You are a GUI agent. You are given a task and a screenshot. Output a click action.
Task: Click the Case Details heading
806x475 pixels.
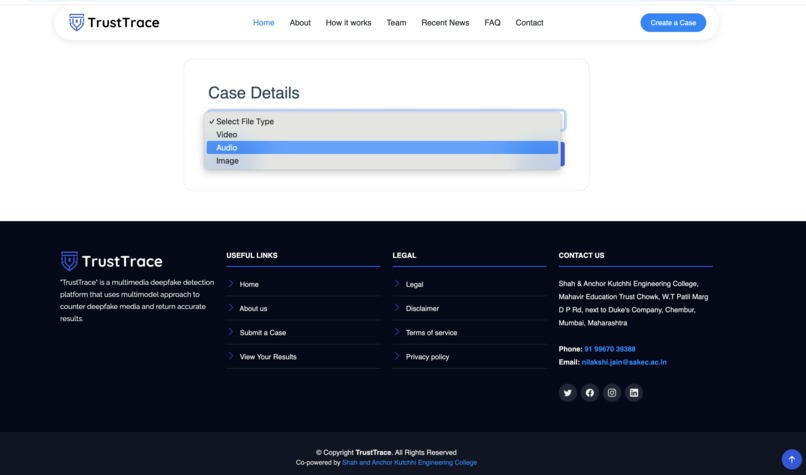pos(253,93)
